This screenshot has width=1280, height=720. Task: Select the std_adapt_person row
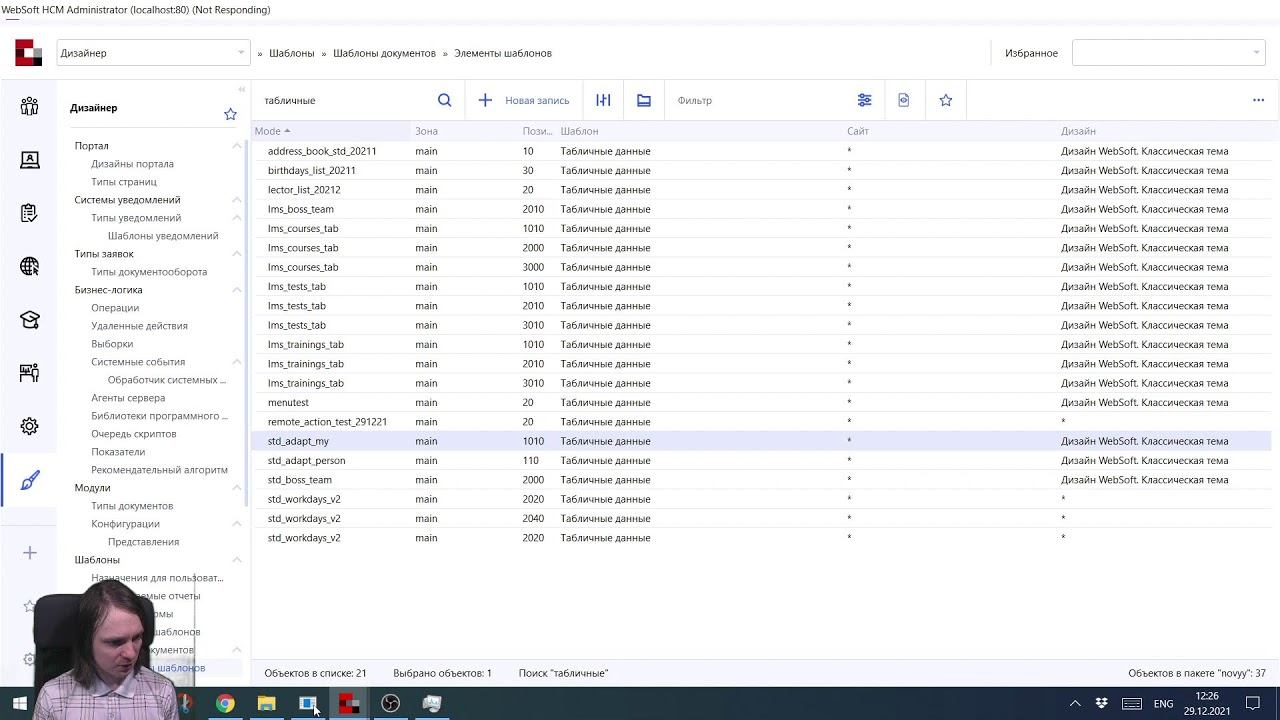pos(761,461)
